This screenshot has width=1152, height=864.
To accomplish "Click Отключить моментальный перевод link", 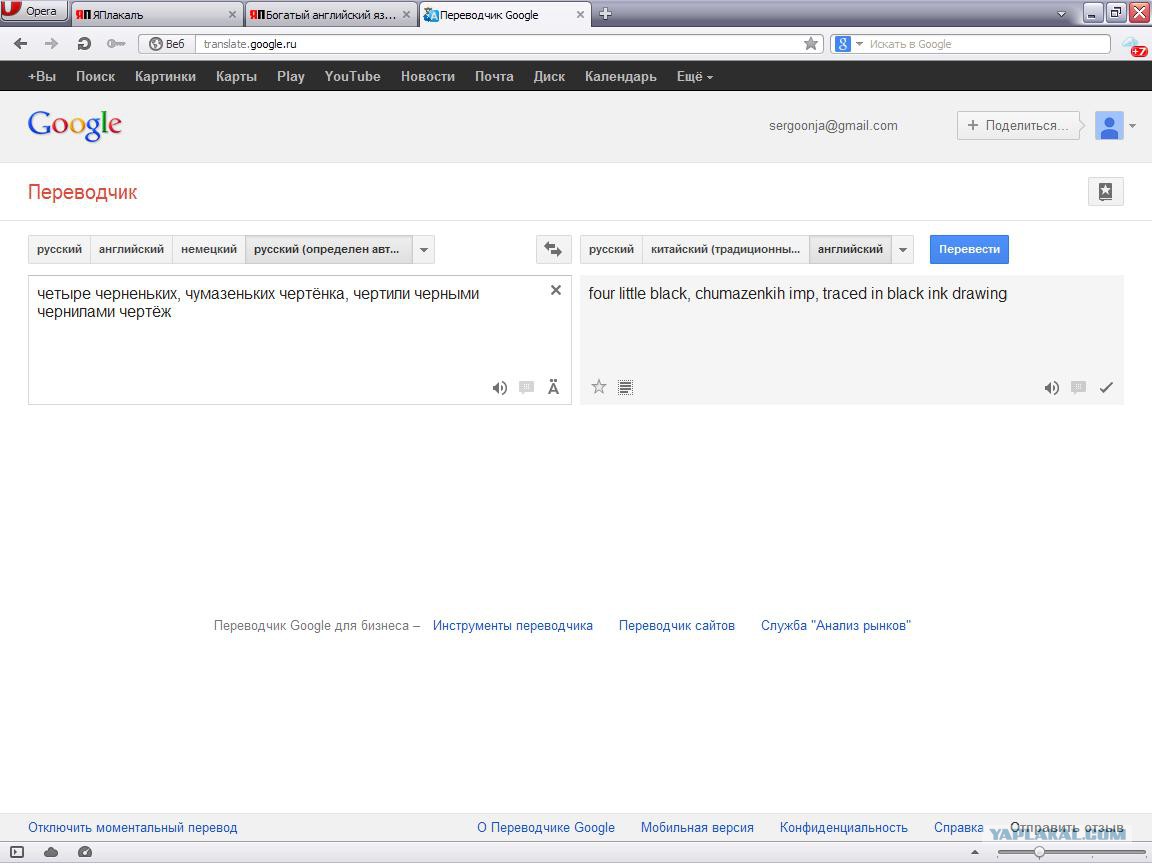I will (132, 827).
